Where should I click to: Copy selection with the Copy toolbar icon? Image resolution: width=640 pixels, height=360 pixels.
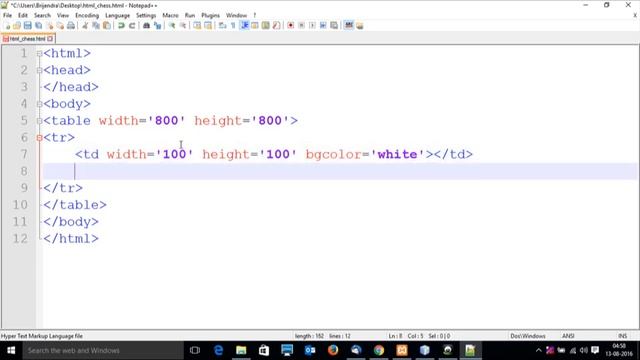(x=96, y=25)
